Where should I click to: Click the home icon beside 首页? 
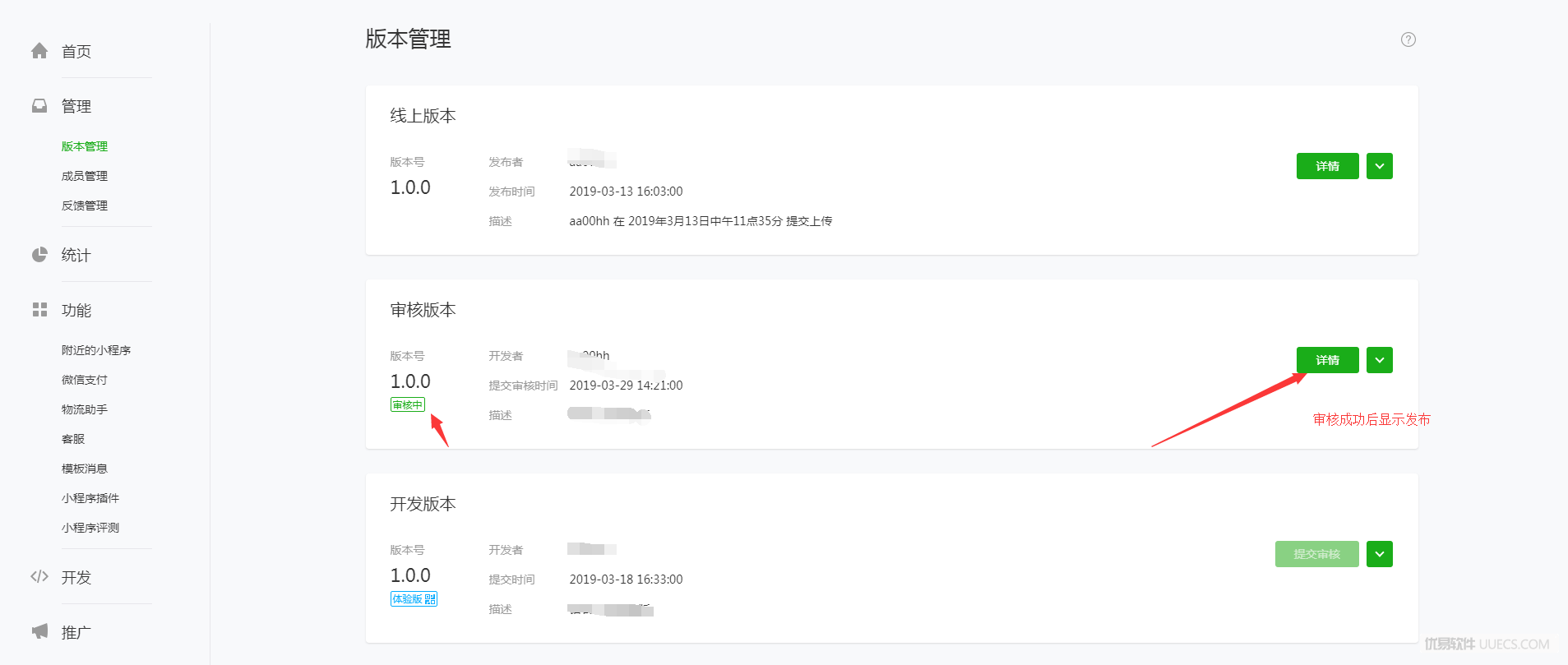pyautogui.click(x=39, y=51)
